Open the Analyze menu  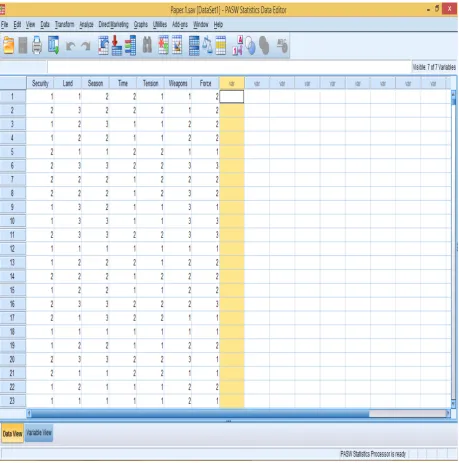click(86, 24)
